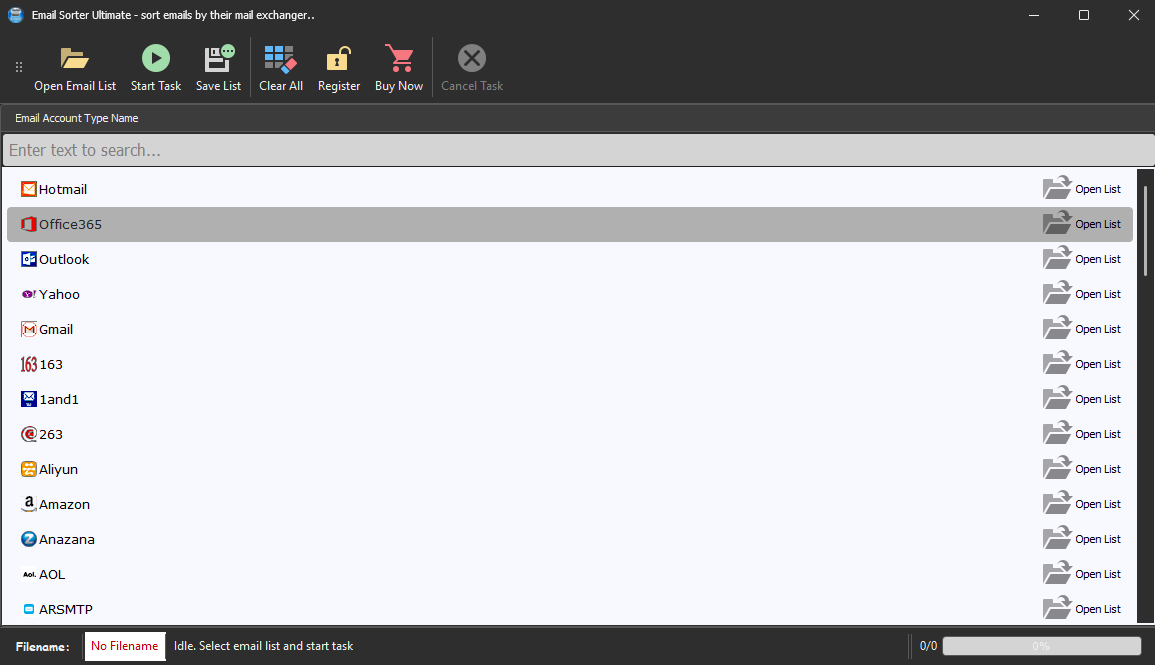
Task: Click the progress bar in the status bar
Action: click(1040, 645)
